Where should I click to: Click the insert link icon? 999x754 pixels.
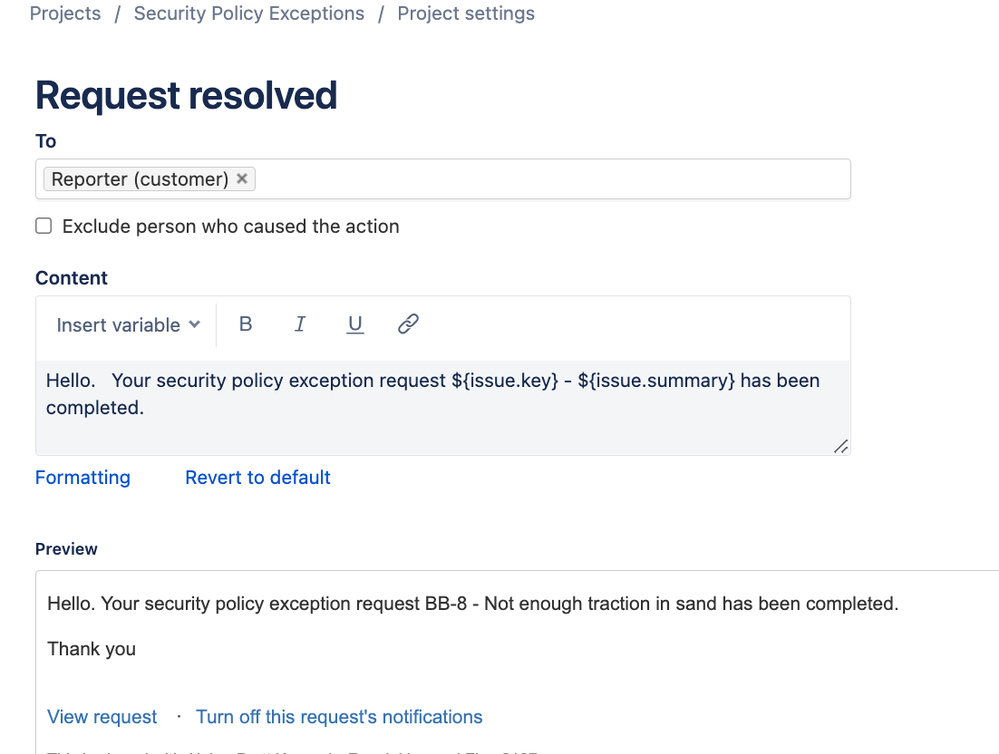pos(408,324)
